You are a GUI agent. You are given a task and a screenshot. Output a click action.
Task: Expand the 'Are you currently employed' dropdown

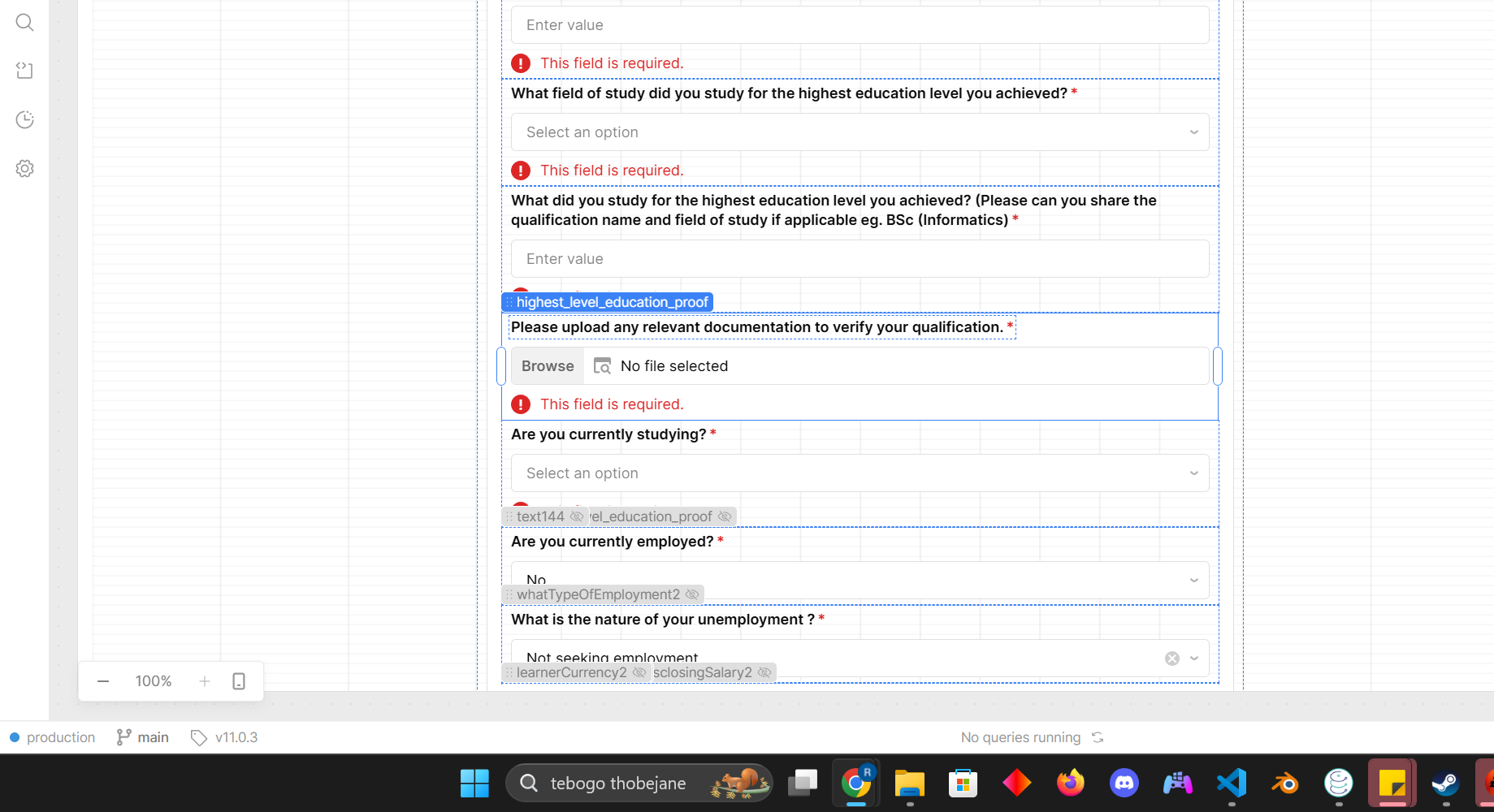(860, 580)
